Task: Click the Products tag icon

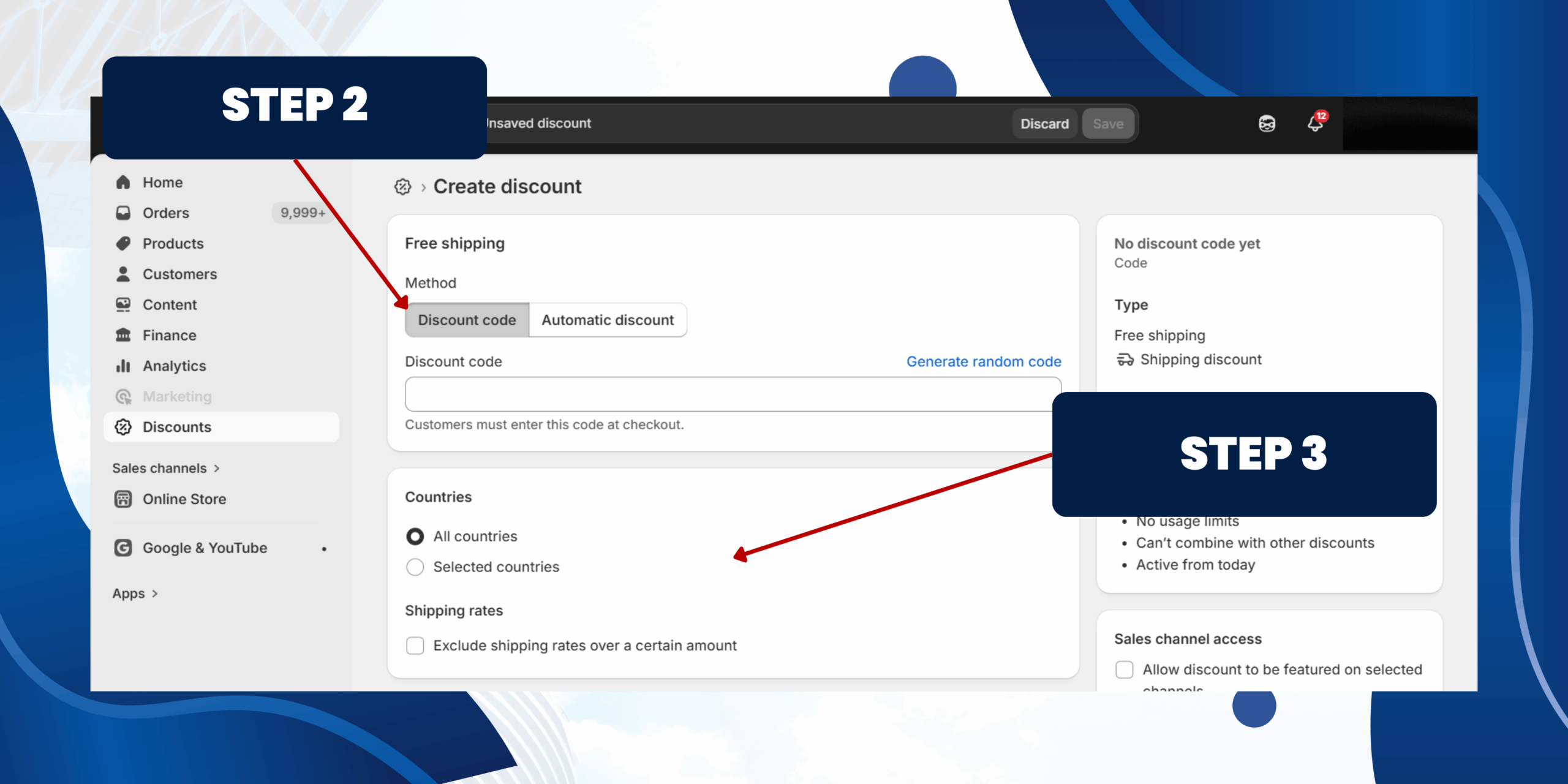Action: click(x=123, y=244)
